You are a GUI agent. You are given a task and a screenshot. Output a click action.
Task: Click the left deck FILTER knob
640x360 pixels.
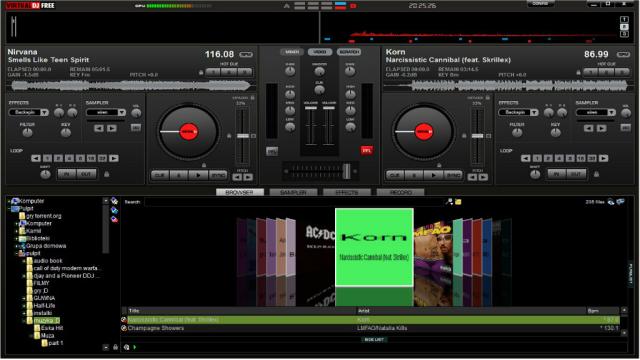tap(27, 132)
